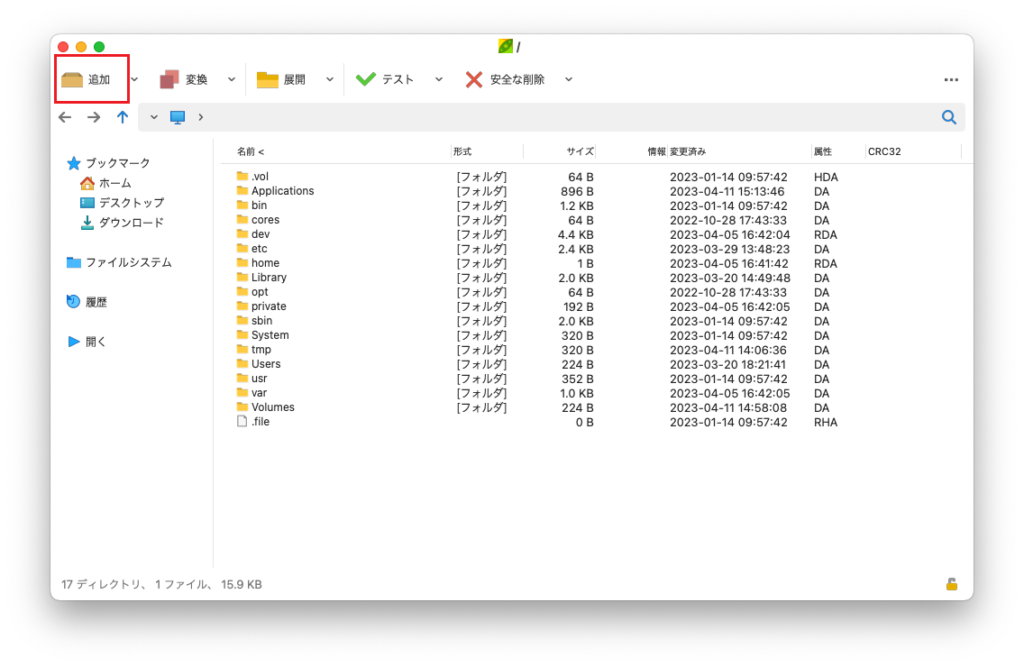
Task: Click the folder icon next to cores
Action: [x=242, y=220]
